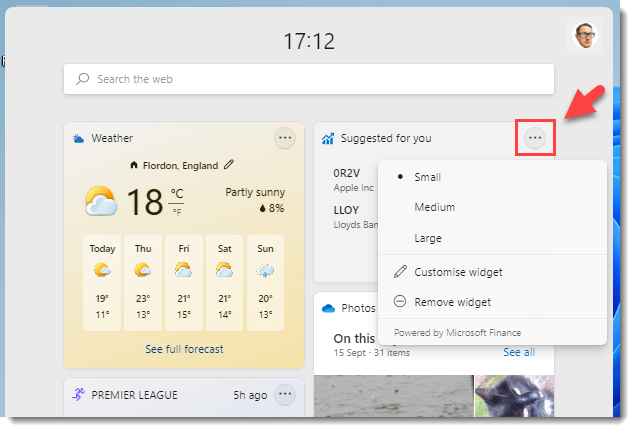Click the Weather widget cloud icon

[78, 138]
